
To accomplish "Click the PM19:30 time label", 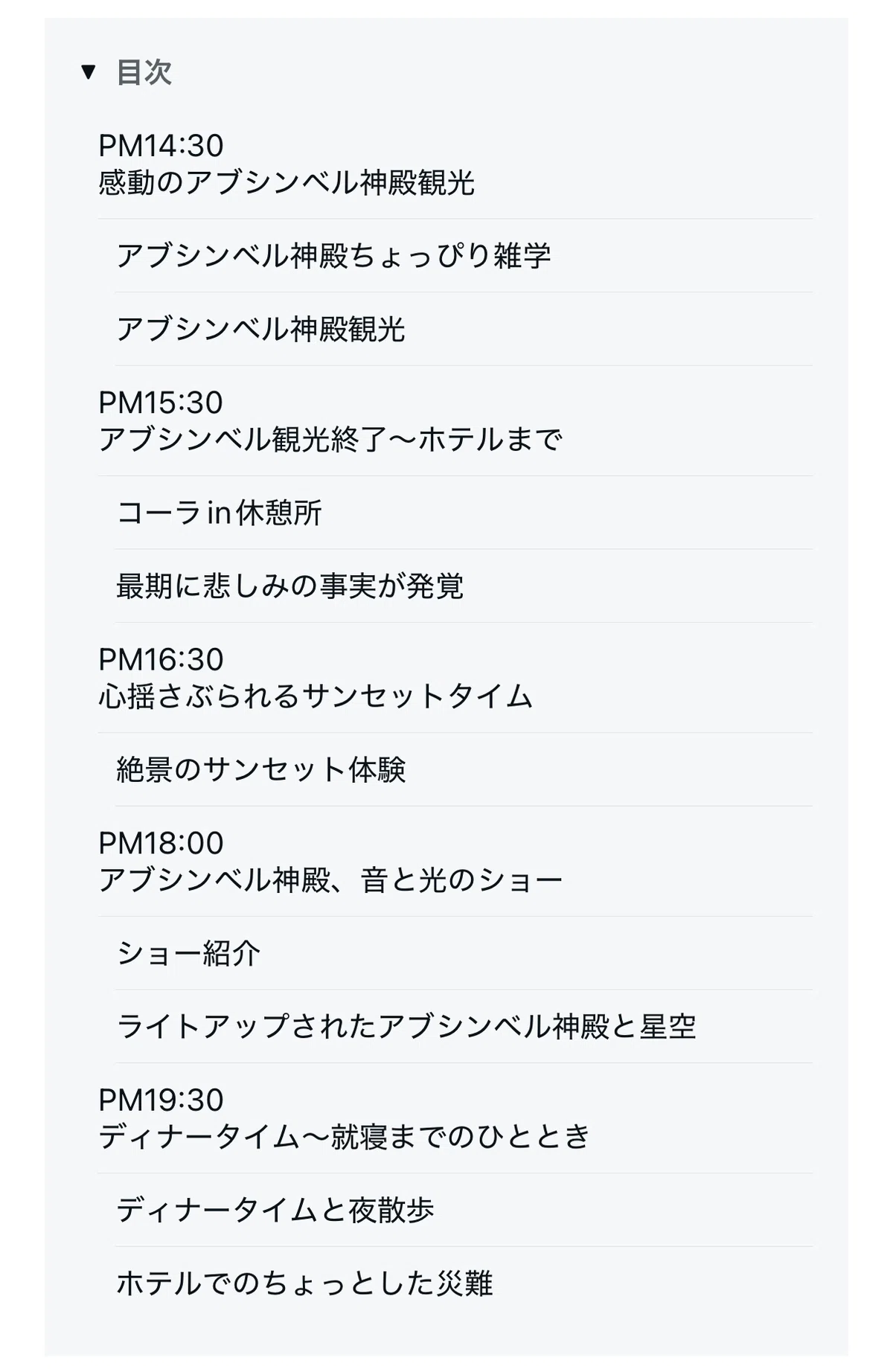I will pyautogui.click(x=161, y=1100).
